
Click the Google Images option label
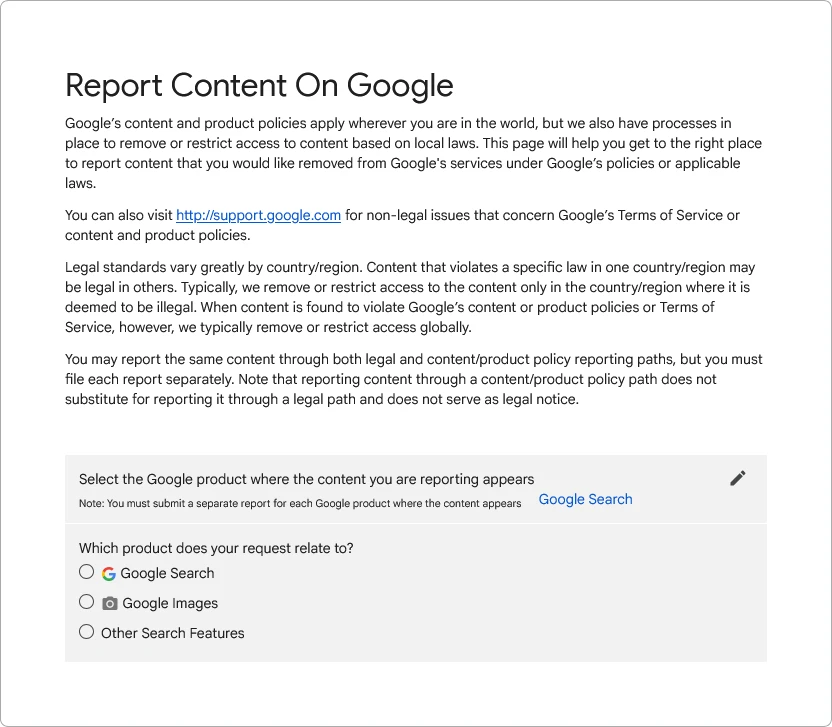170,603
